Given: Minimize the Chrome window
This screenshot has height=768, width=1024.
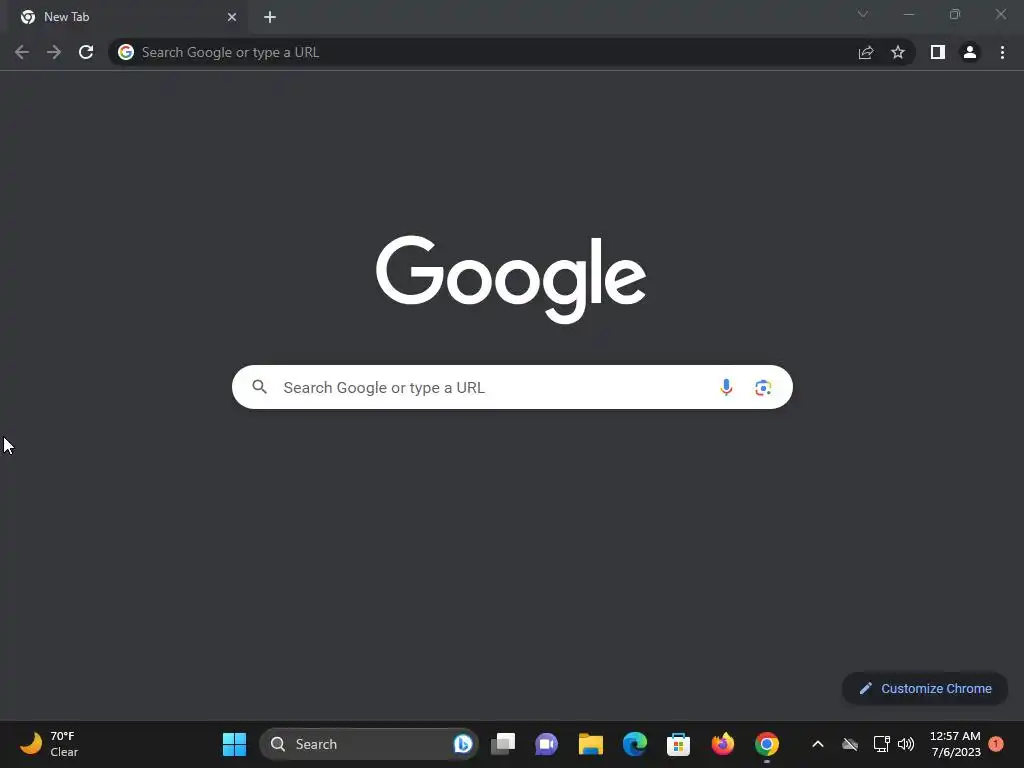Looking at the screenshot, I should coord(909,14).
